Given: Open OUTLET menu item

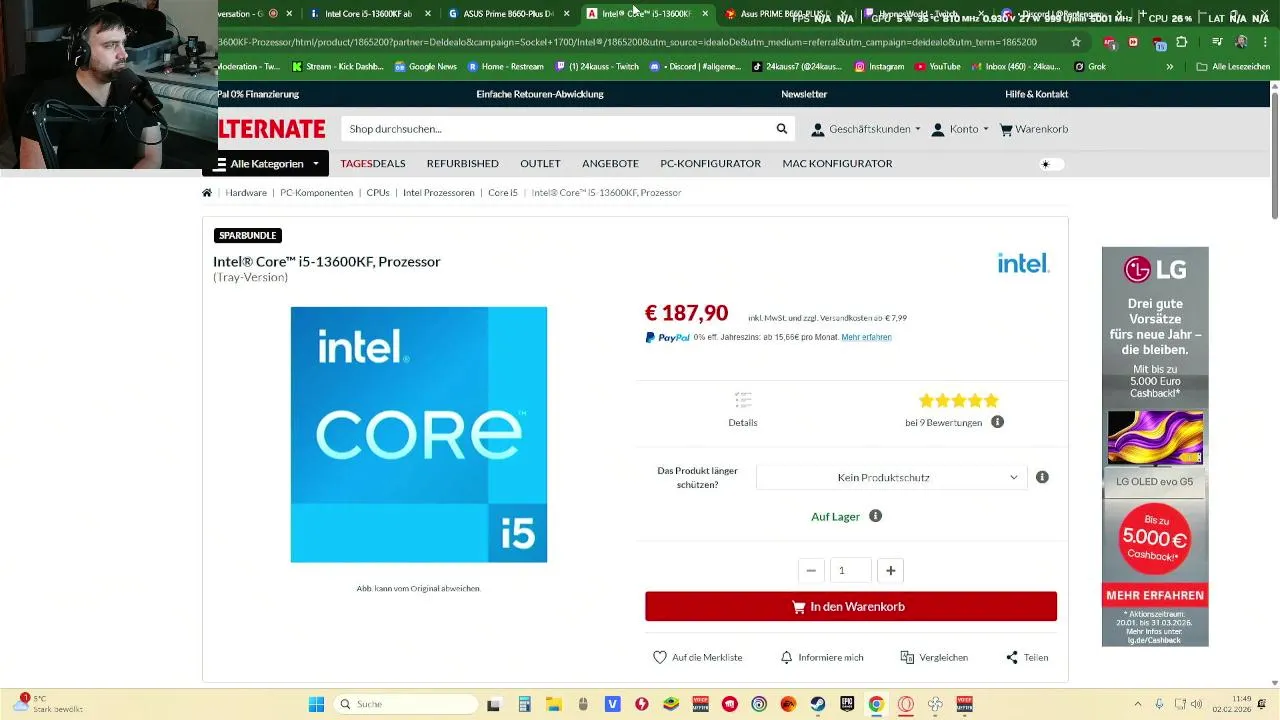Looking at the screenshot, I should 540,163.
